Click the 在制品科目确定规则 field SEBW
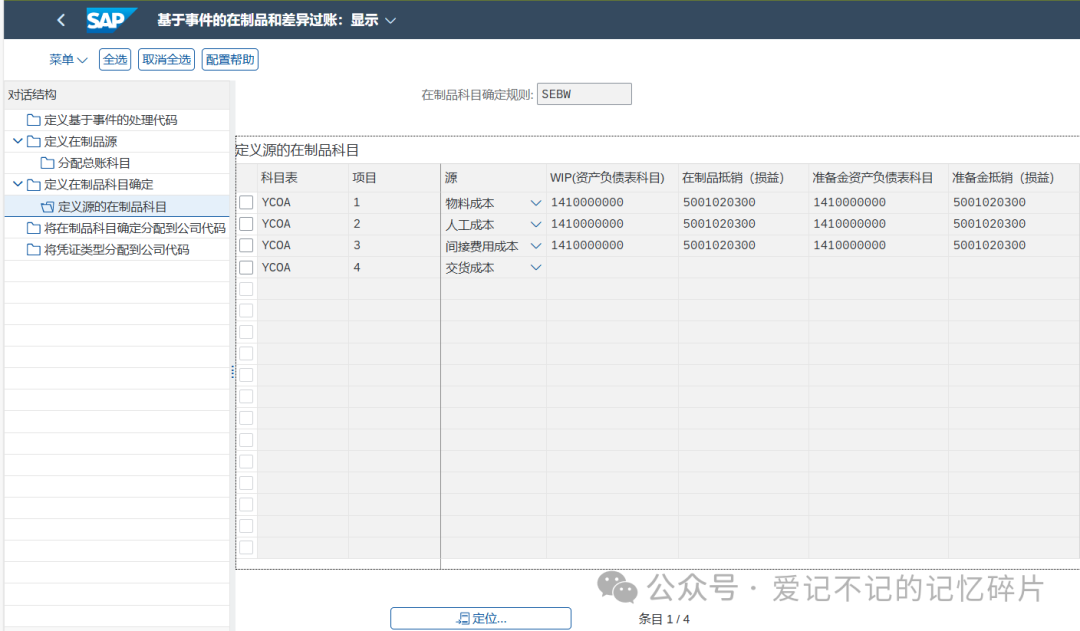1080x631 pixels. pos(584,94)
